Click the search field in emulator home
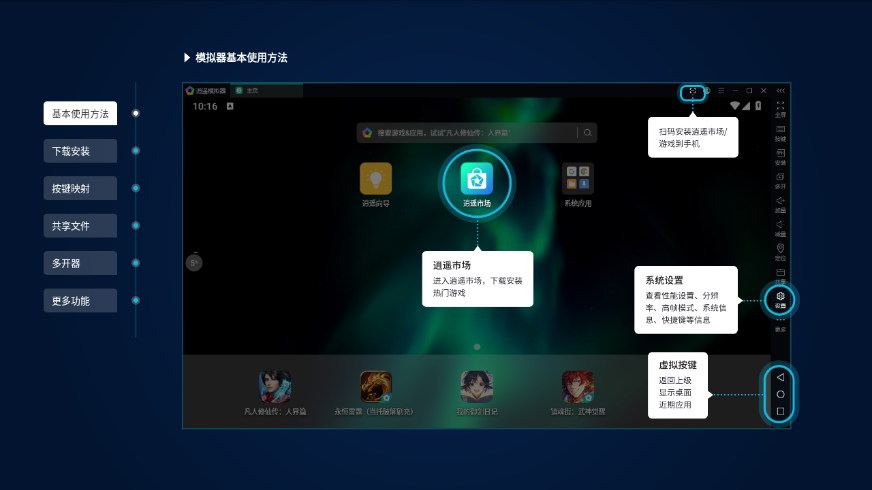The width and height of the screenshot is (872, 490). tap(477, 132)
